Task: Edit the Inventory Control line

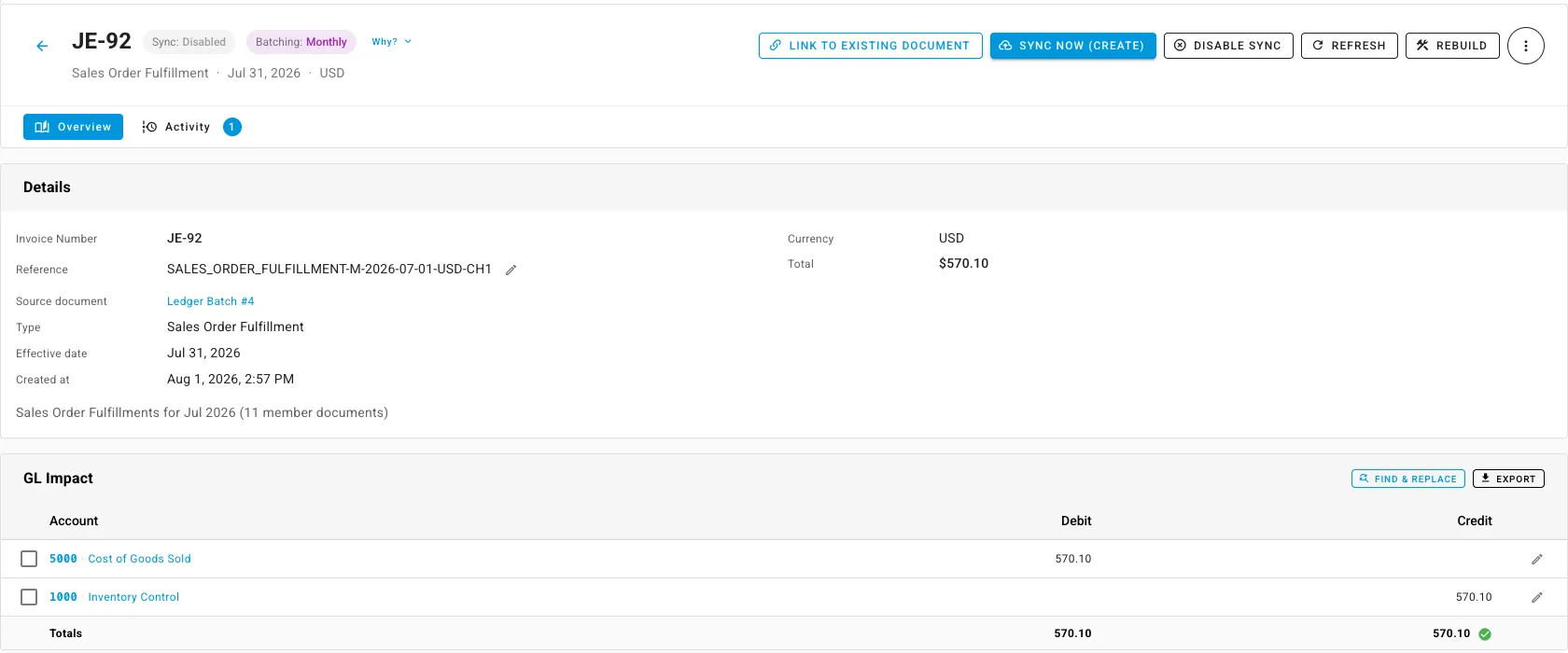Action: click(1536, 597)
